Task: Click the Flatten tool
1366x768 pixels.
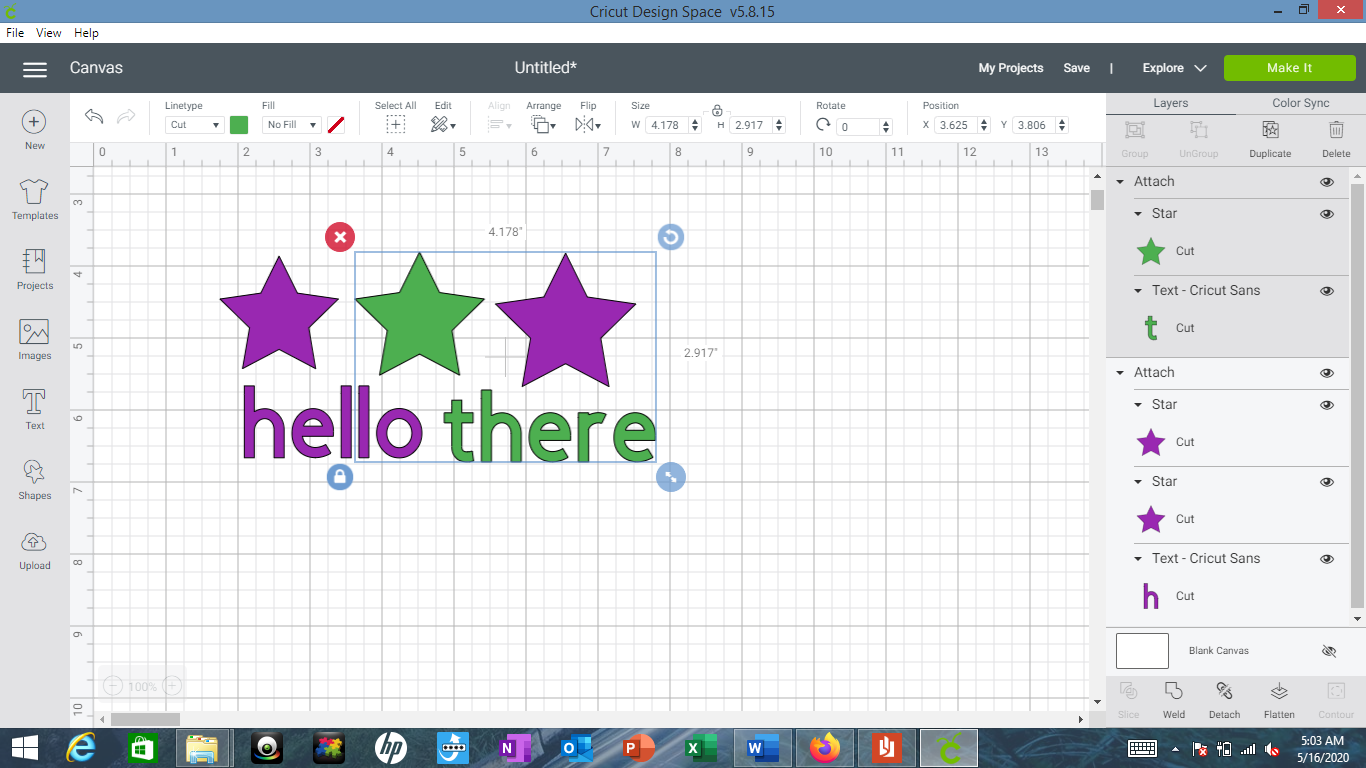Action: [x=1279, y=699]
